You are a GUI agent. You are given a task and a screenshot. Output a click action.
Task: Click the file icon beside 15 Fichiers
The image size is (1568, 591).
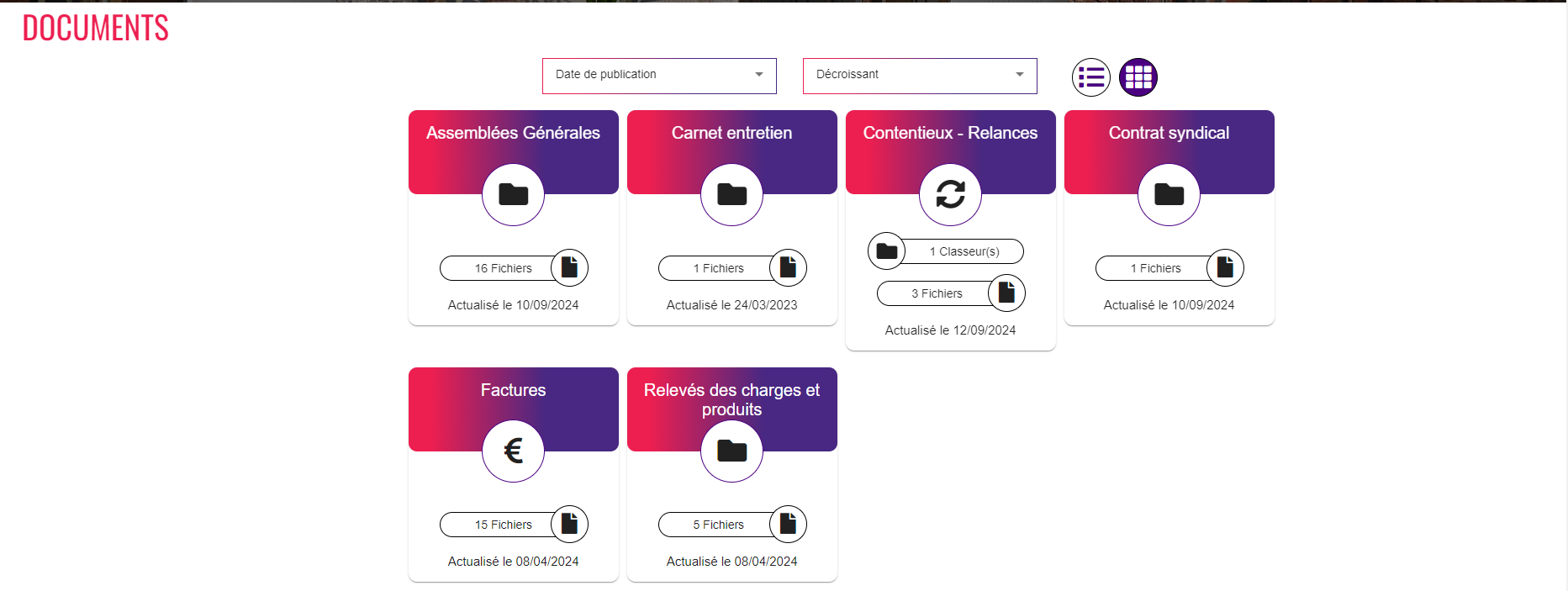pyautogui.click(x=569, y=524)
